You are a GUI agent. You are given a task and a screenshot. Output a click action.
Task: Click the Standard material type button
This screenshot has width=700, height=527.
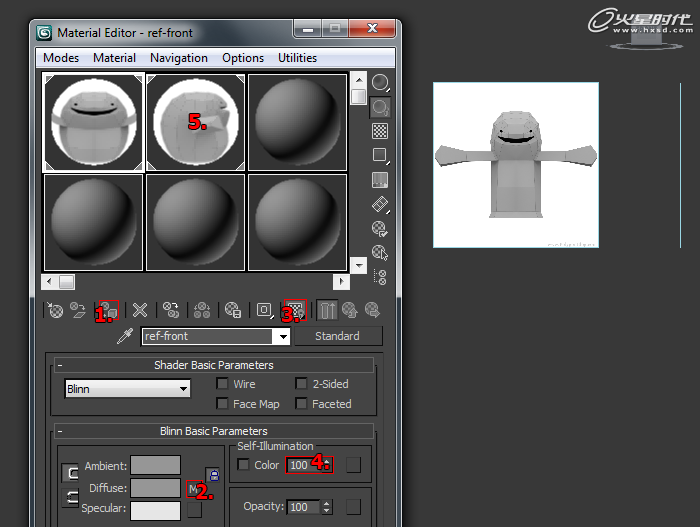pos(337,336)
